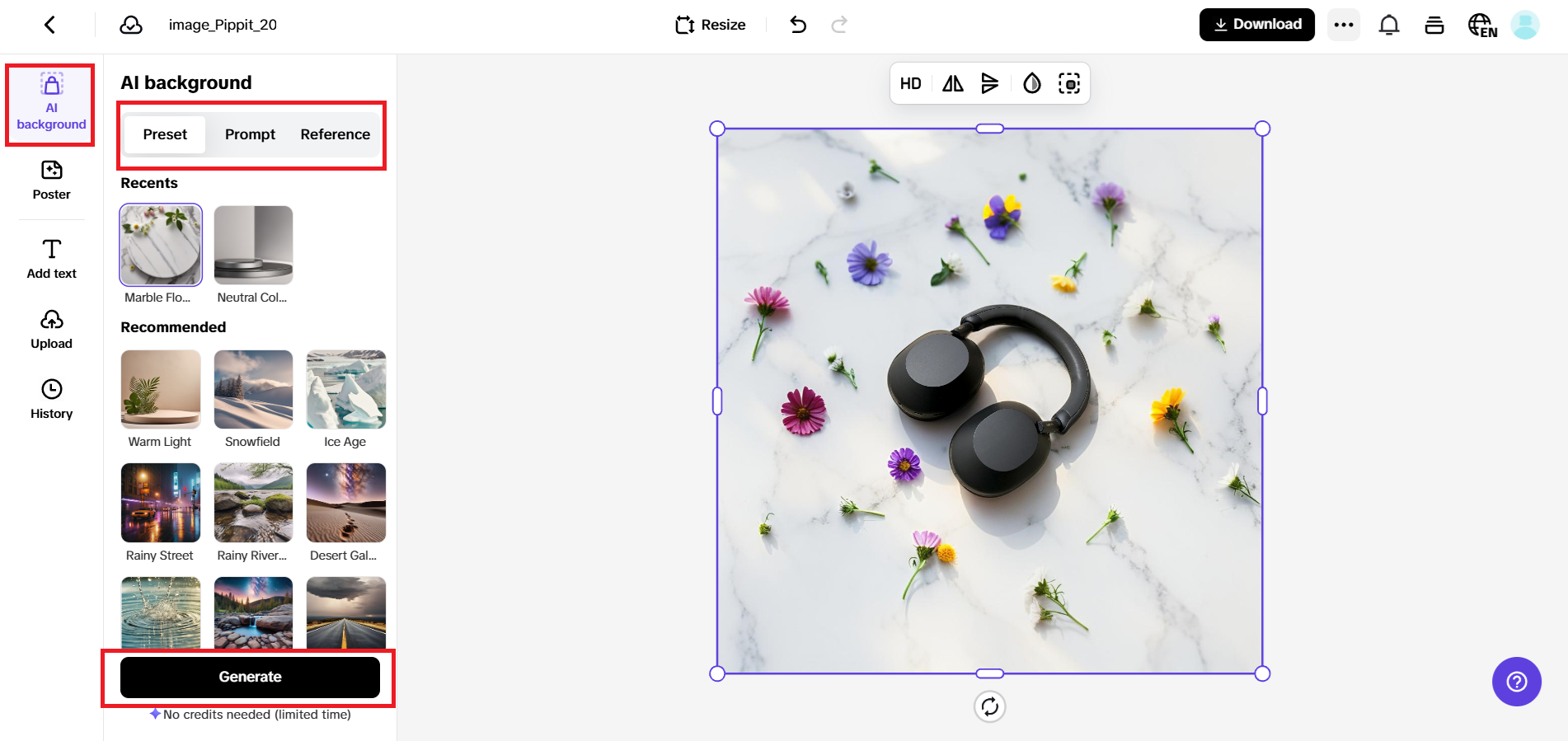Click the bottom-left corner selection handle

717,673
